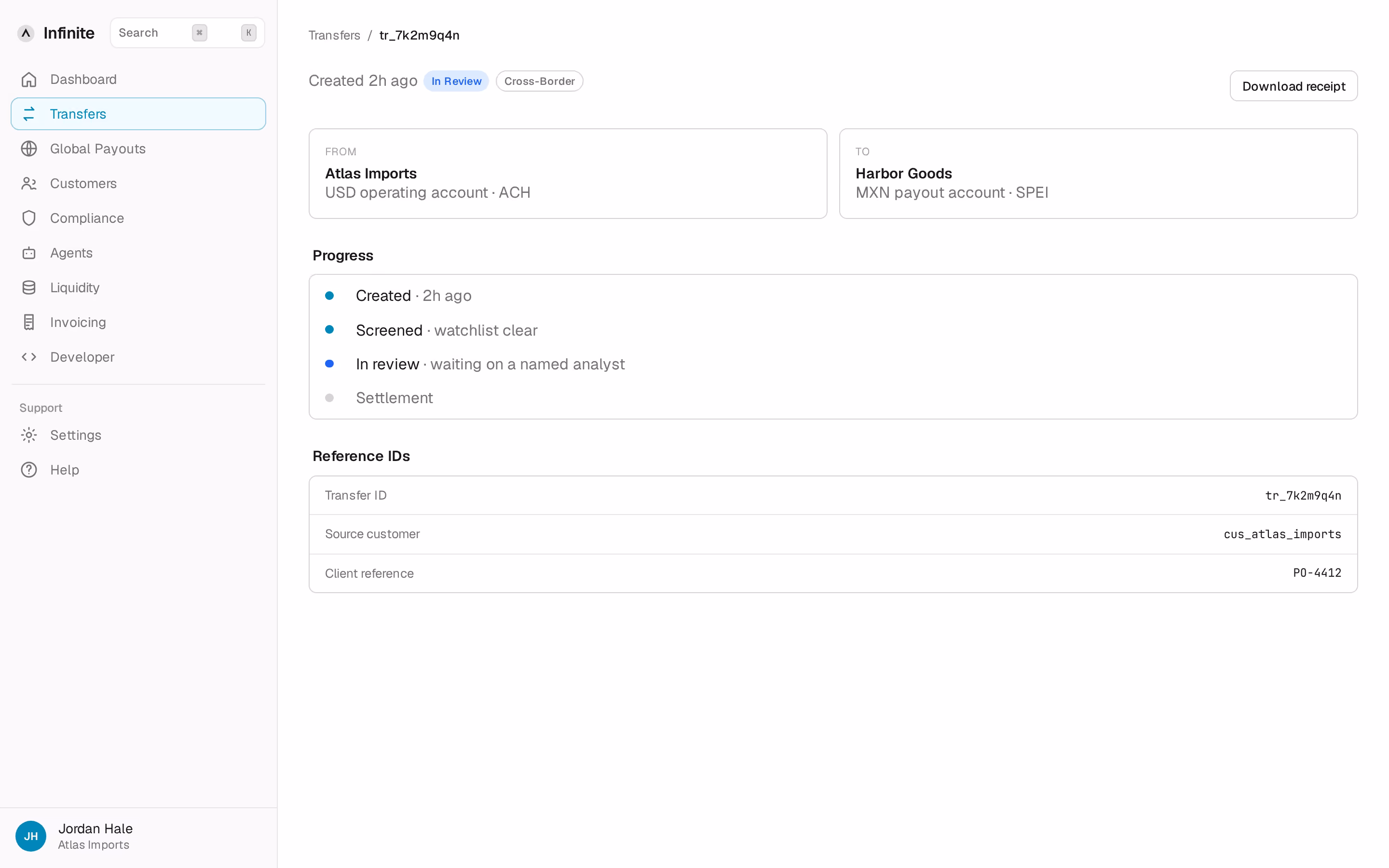Click the Customers people icon
1389x868 pixels.
(x=29, y=183)
